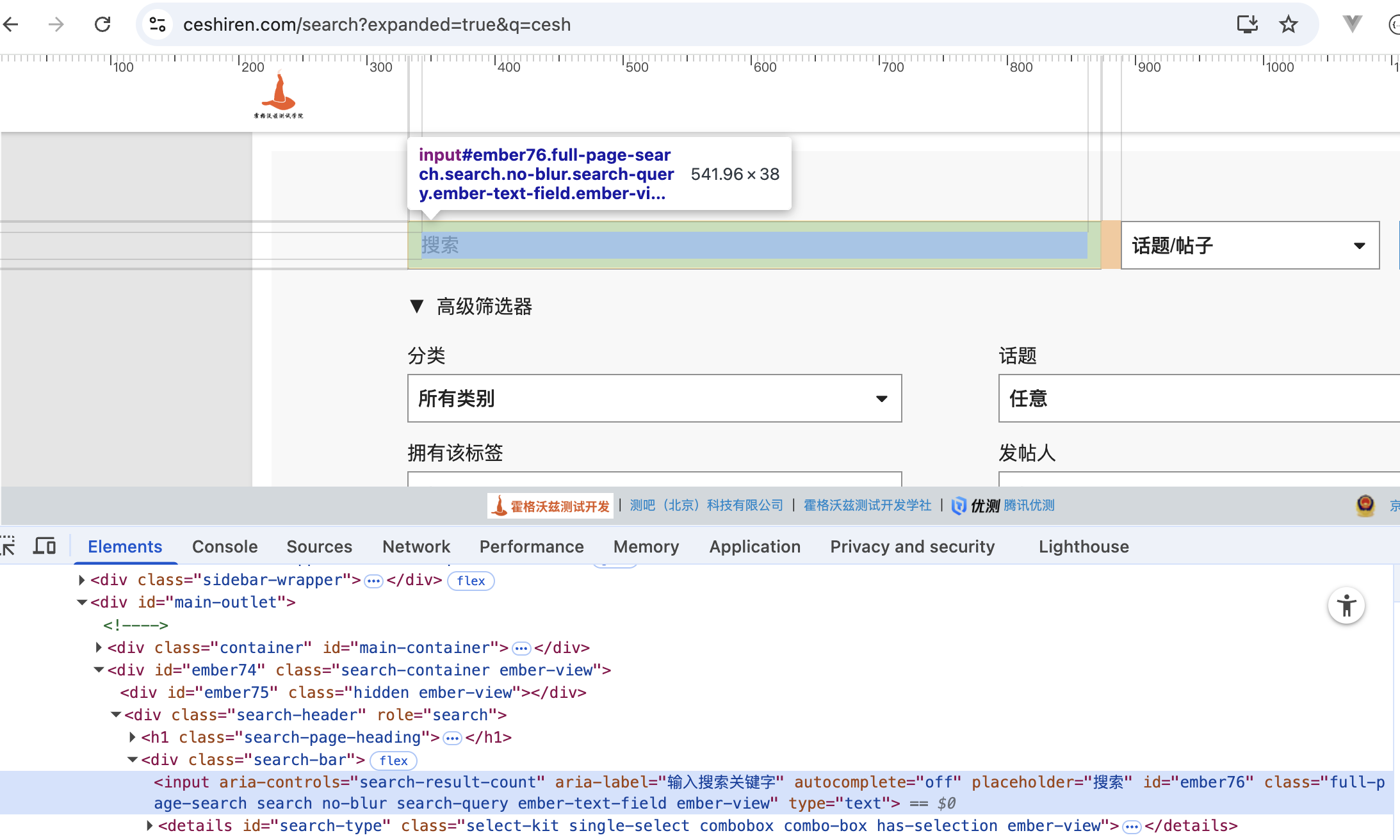Image resolution: width=1400 pixels, height=840 pixels.
Task: Expand the sidebar-wrapper div node
Action: 81,580
